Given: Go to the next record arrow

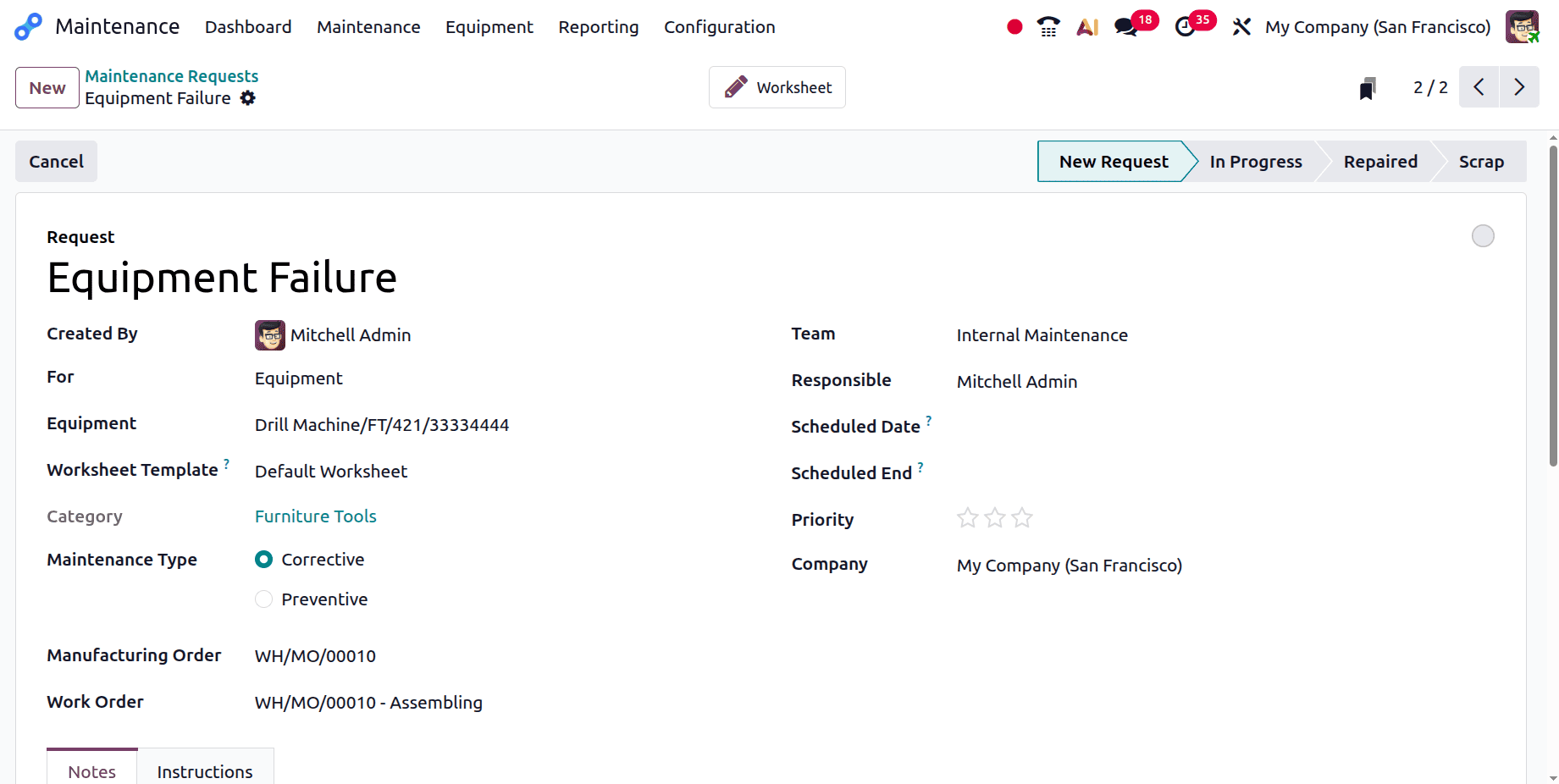Looking at the screenshot, I should pos(1519,87).
